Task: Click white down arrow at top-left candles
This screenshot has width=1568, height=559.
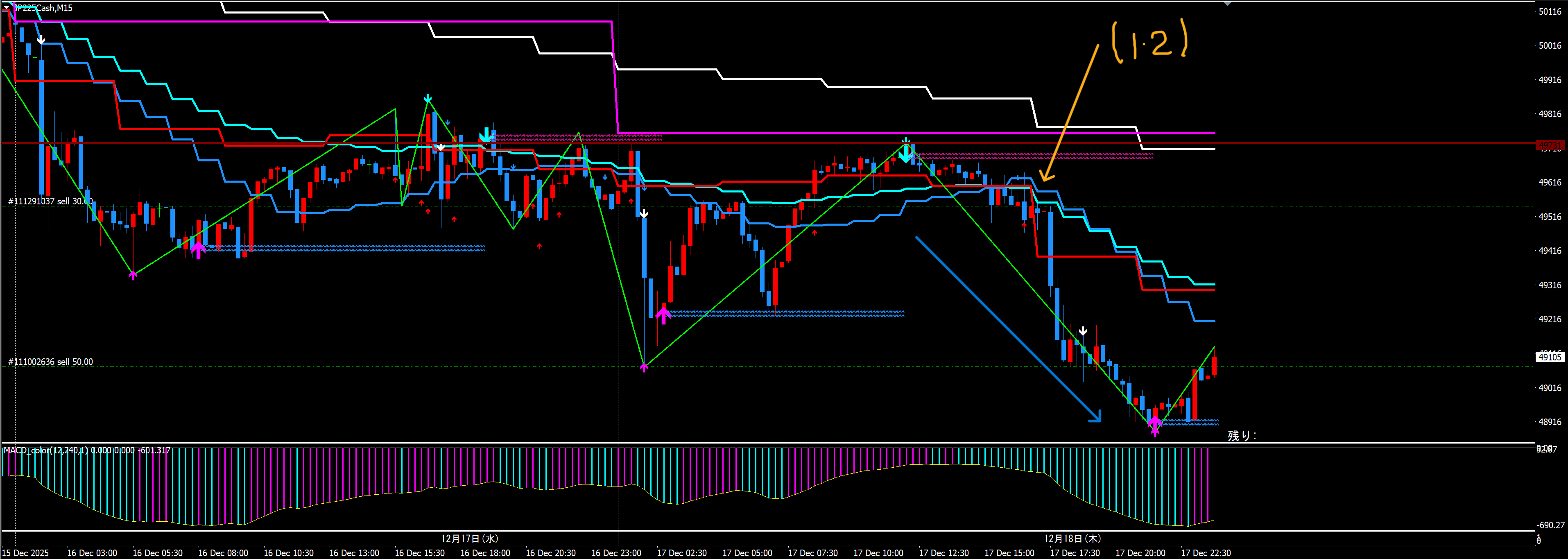Action: click(41, 40)
